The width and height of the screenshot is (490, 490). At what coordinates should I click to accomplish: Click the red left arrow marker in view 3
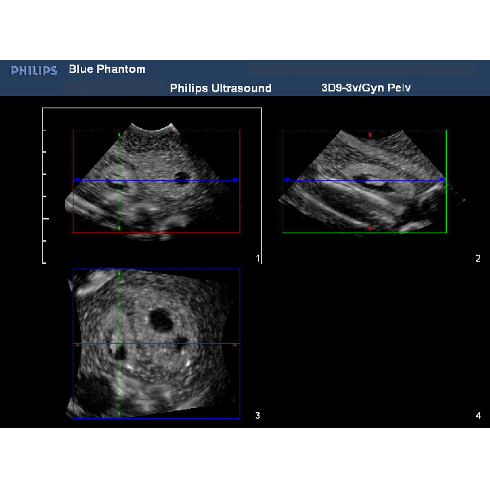click(77, 345)
